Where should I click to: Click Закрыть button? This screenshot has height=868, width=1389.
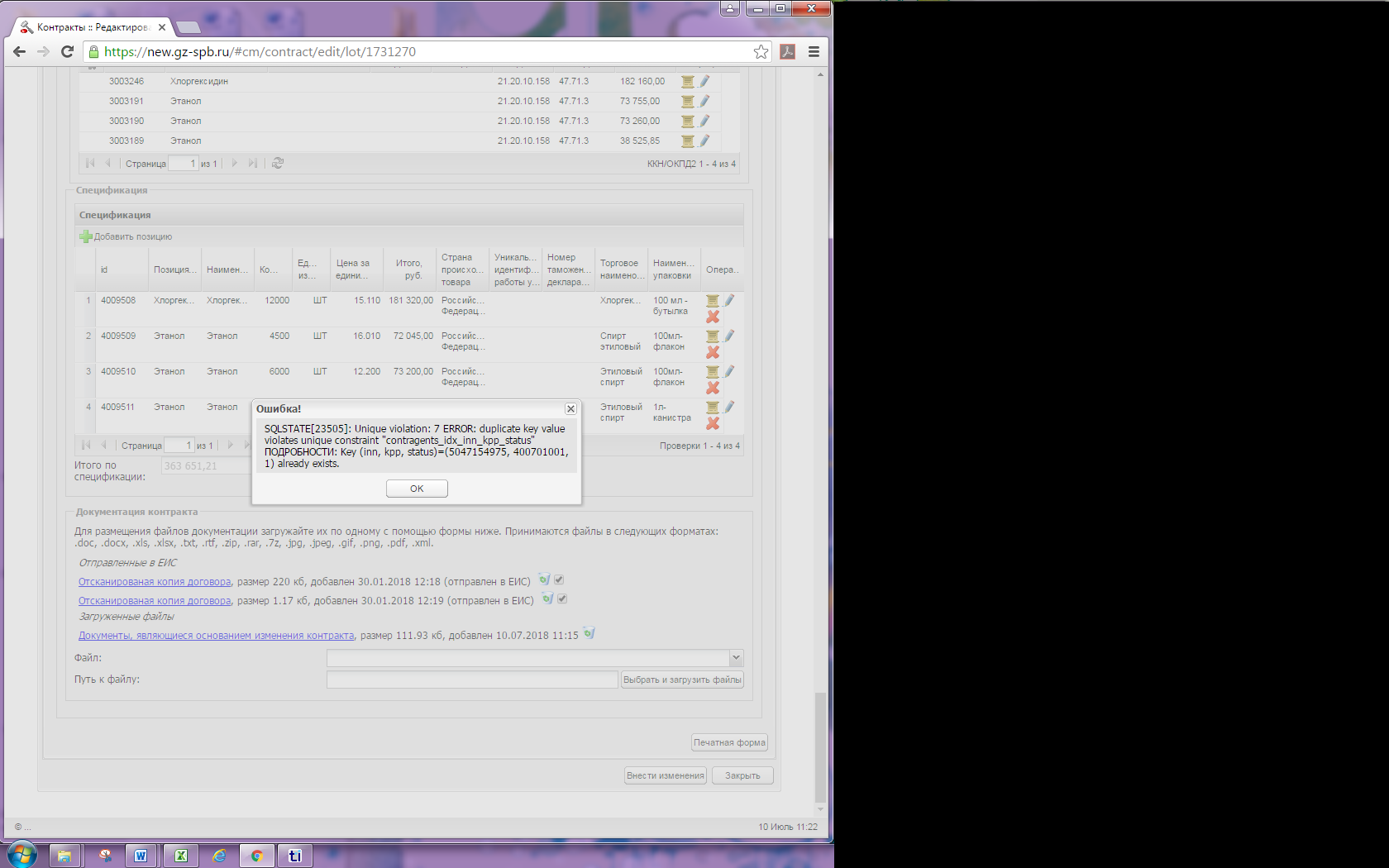[x=742, y=775]
